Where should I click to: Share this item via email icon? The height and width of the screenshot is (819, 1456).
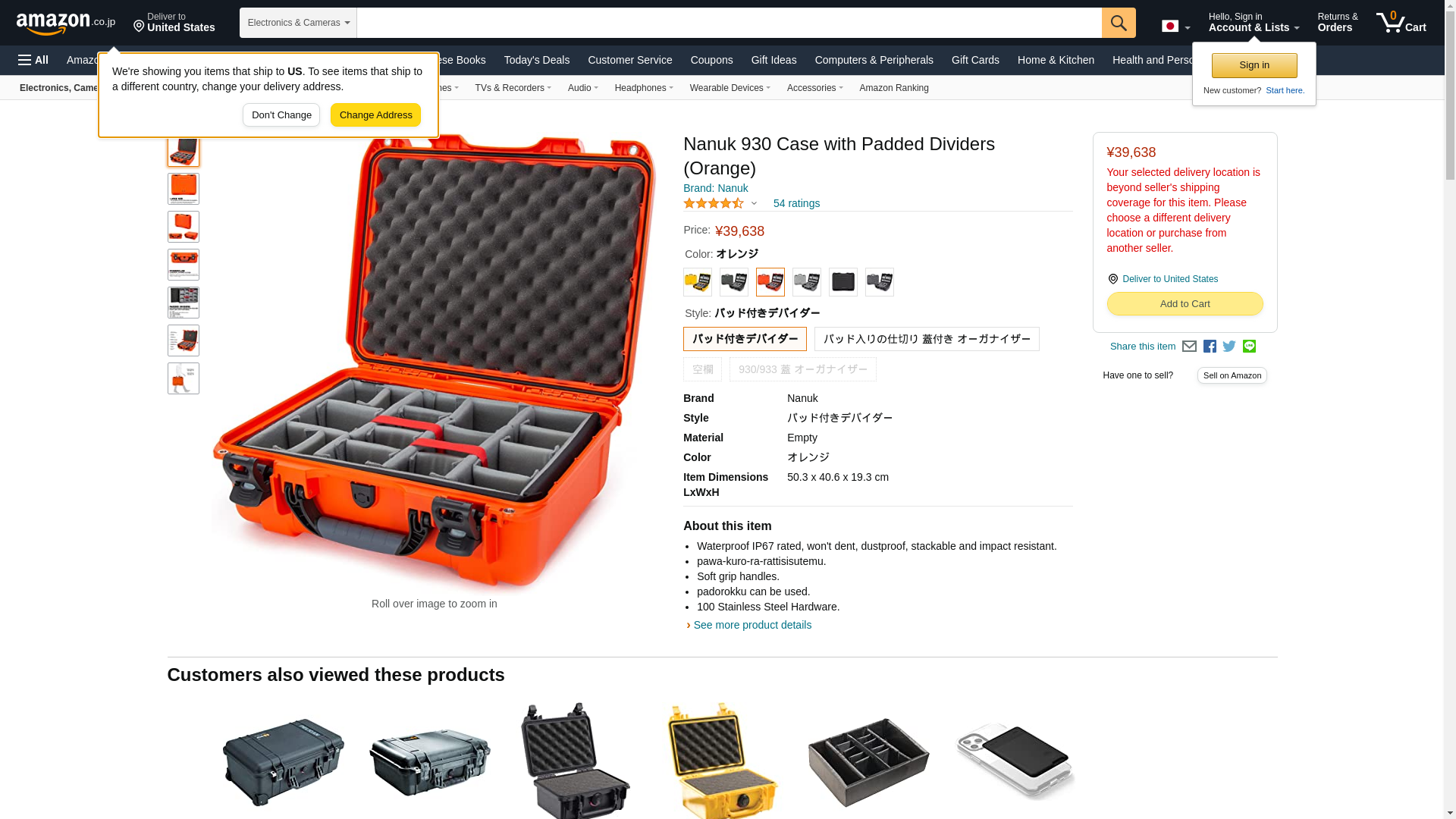pos(1189,347)
